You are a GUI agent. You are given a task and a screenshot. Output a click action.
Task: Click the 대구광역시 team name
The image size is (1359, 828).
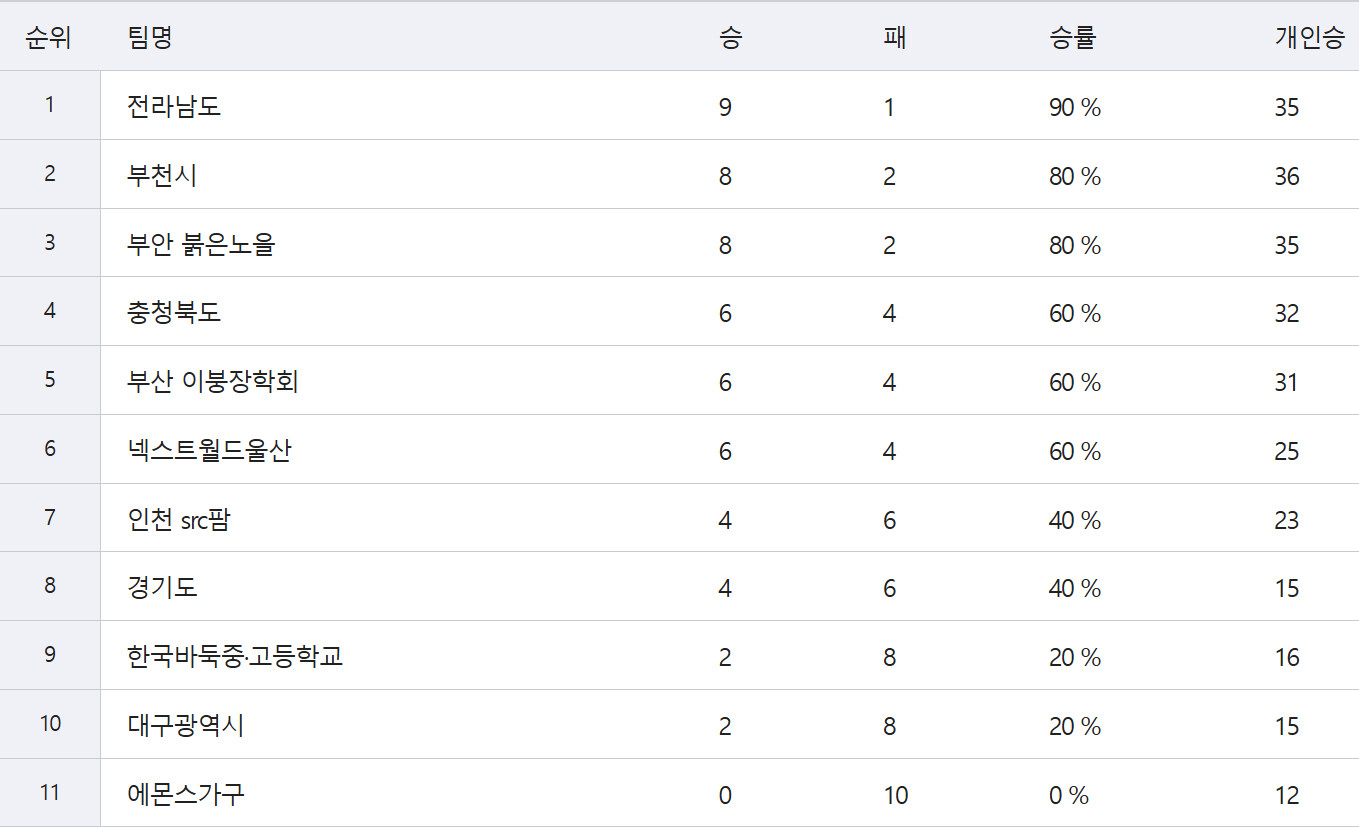[186, 725]
